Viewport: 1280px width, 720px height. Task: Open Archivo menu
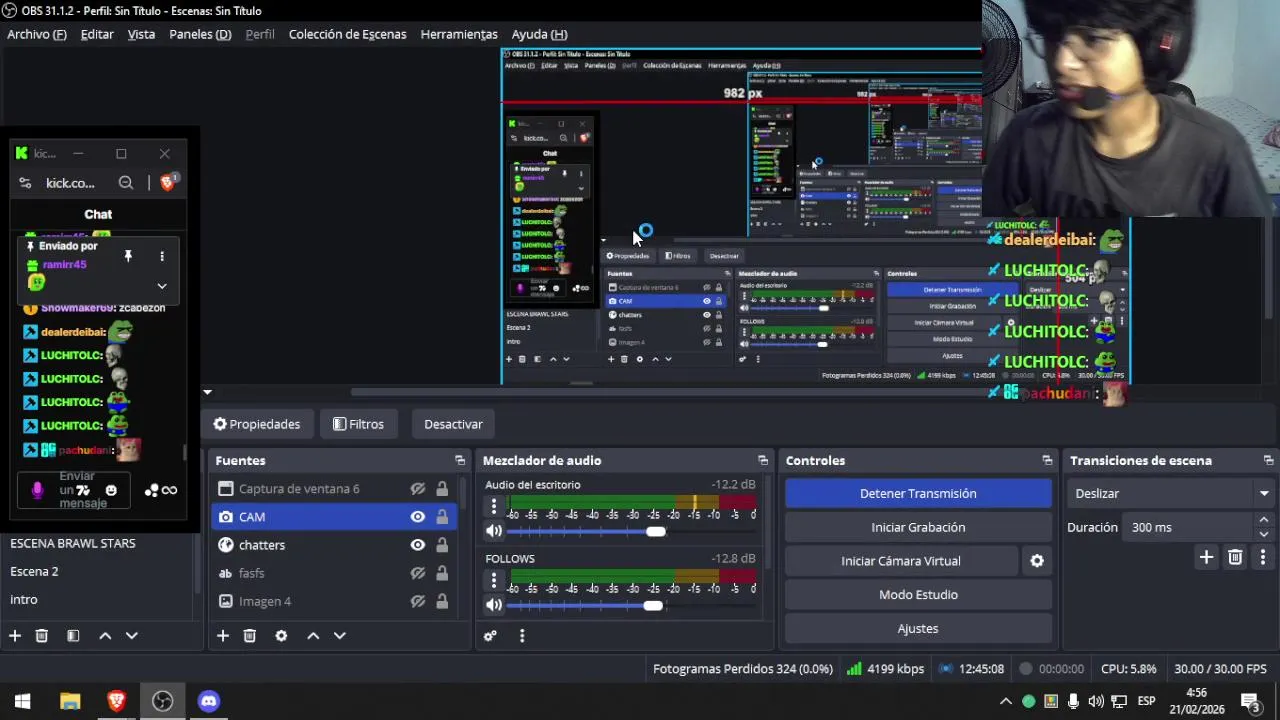pos(37,34)
